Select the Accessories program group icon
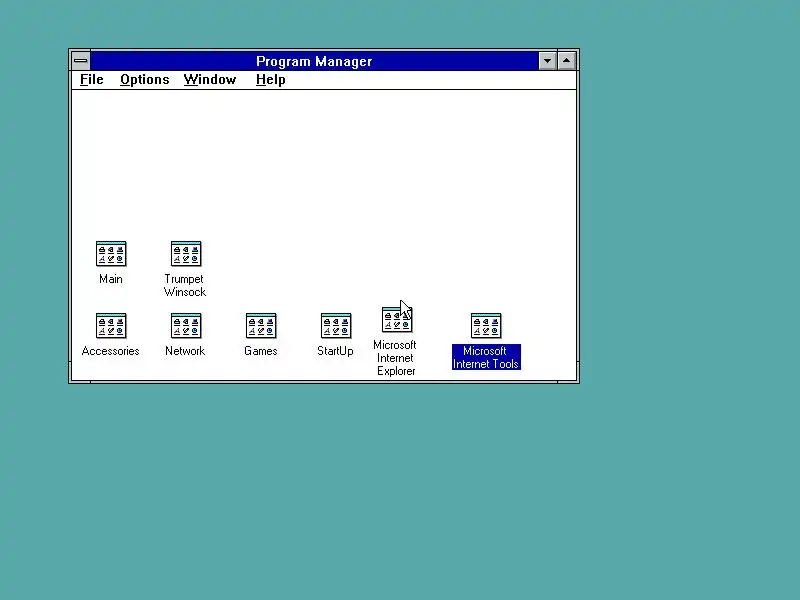 pos(111,326)
